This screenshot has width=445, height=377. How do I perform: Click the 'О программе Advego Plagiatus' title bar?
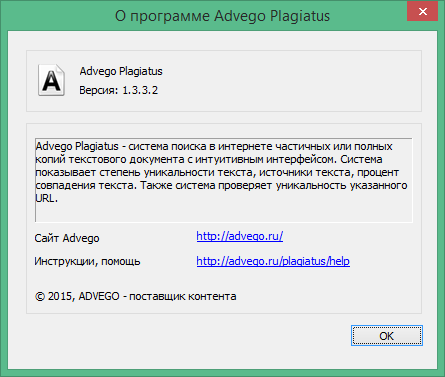pos(222,16)
